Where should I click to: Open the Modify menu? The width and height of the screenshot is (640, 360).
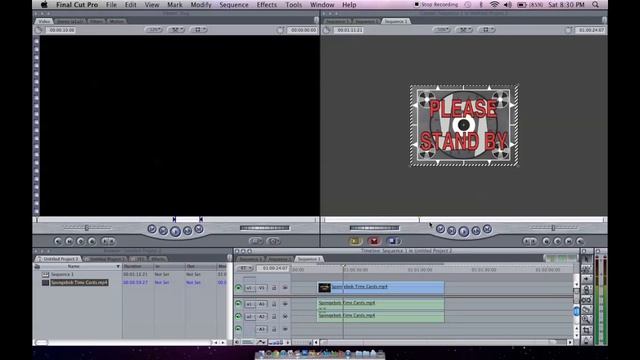(201, 5)
